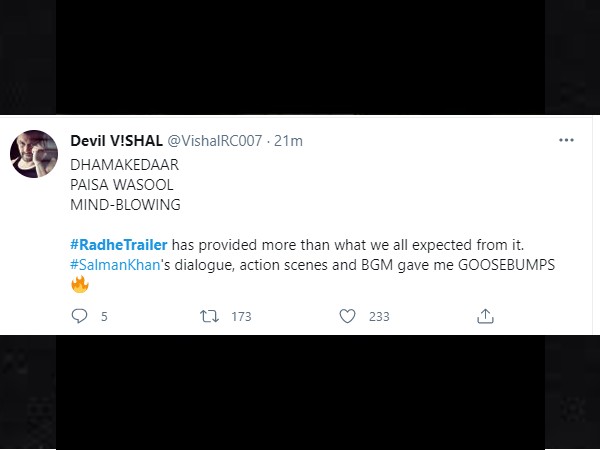Click the reply count of 5

pos(104,316)
